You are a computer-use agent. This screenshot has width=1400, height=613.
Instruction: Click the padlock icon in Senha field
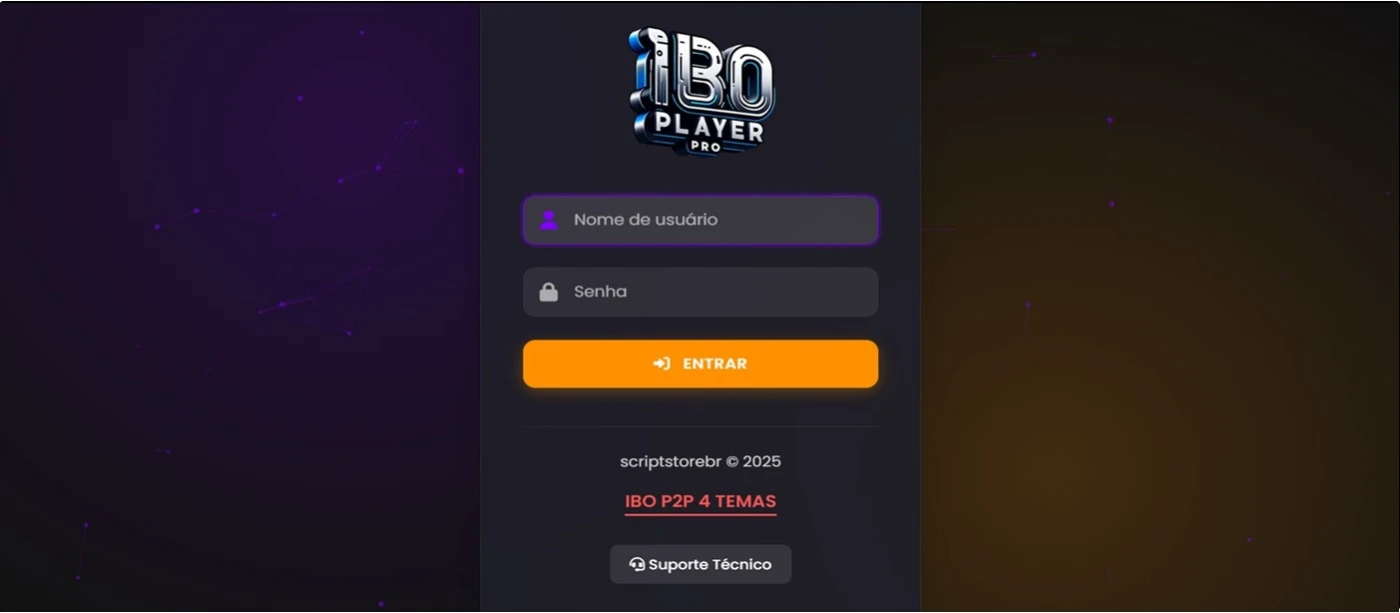[x=548, y=292]
